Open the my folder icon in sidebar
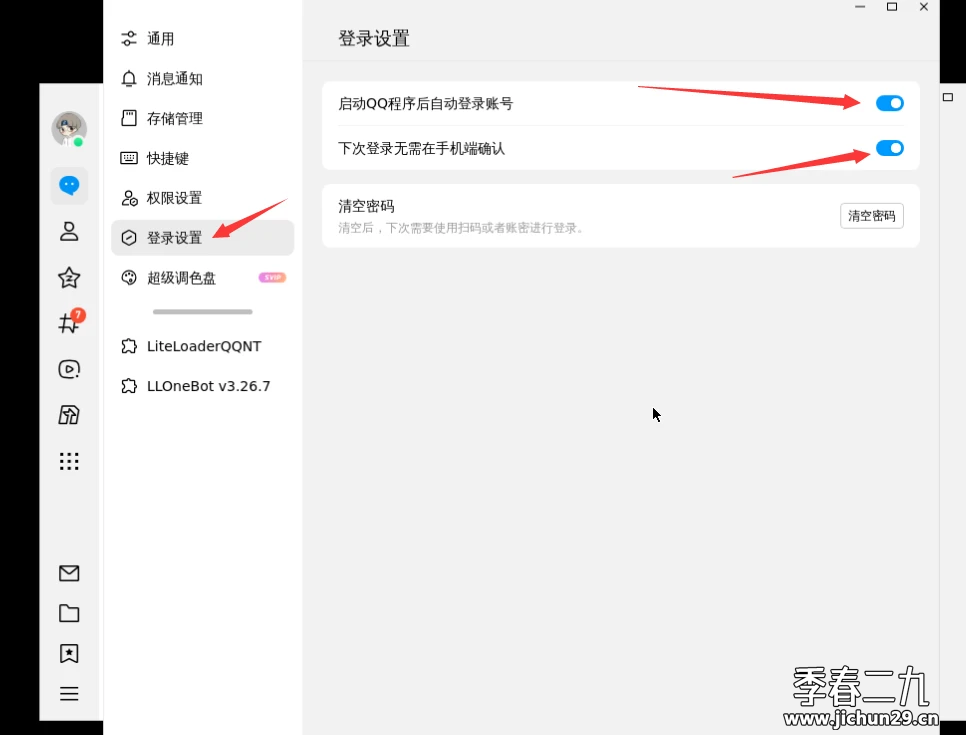The image size is (966, 735). click(69, 613)
